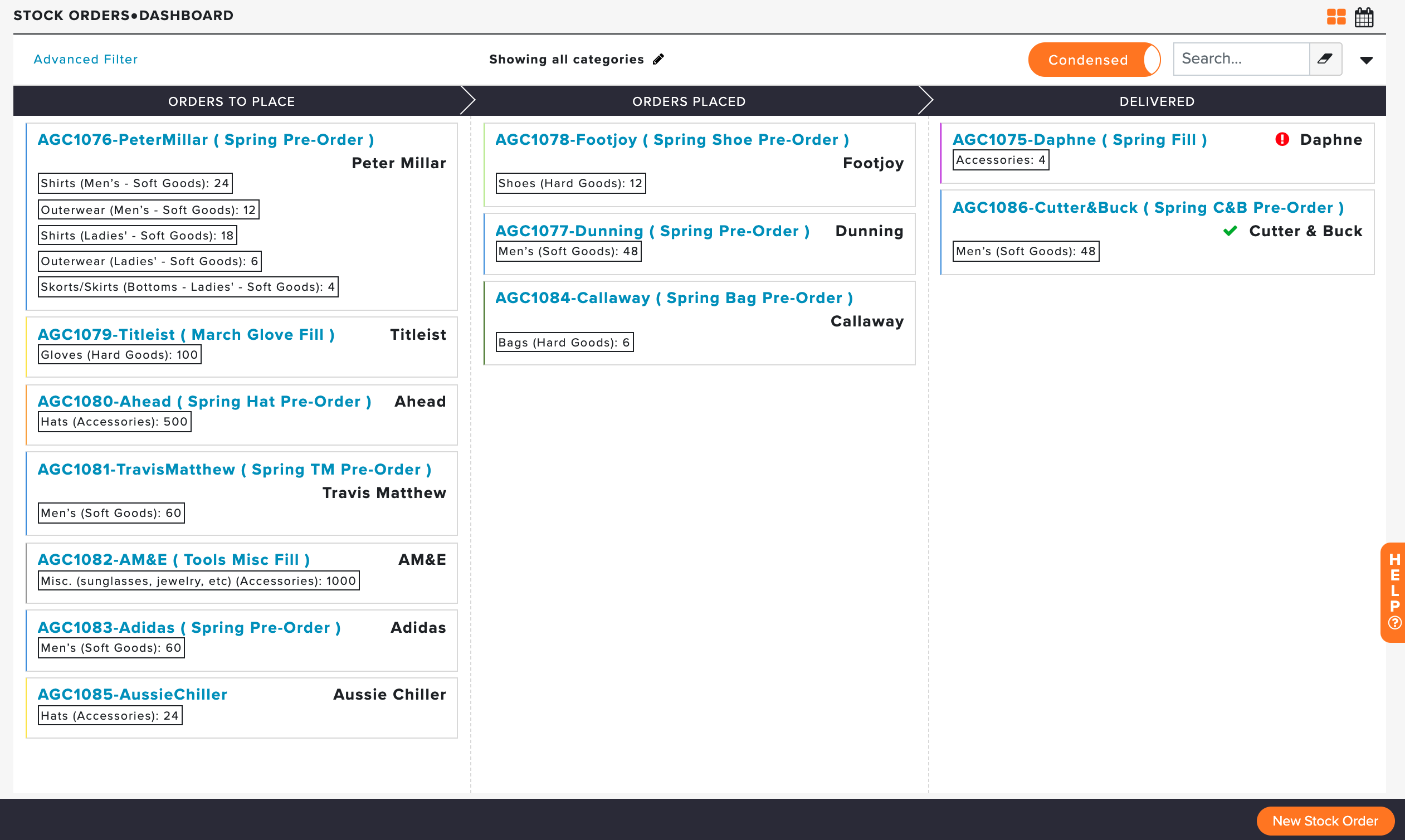Select the Delivered column header
The height and width of the screenshot is (840, 1405).
pos(1157,101)
